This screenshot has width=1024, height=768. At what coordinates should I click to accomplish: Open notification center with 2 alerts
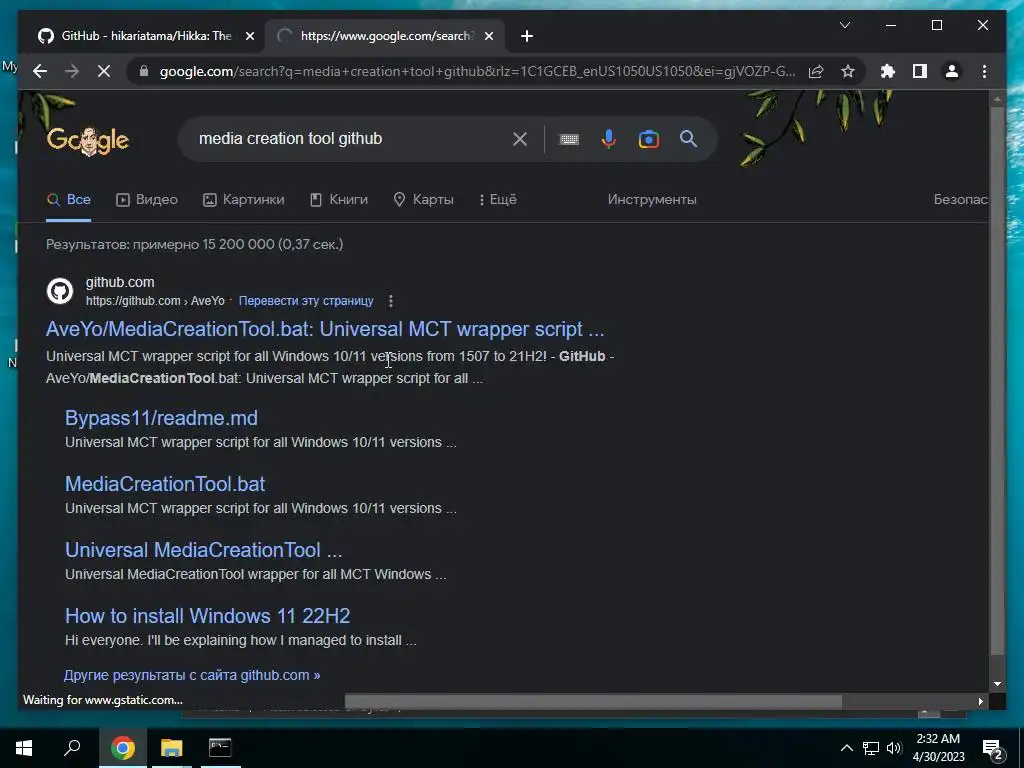pos(993,748)
